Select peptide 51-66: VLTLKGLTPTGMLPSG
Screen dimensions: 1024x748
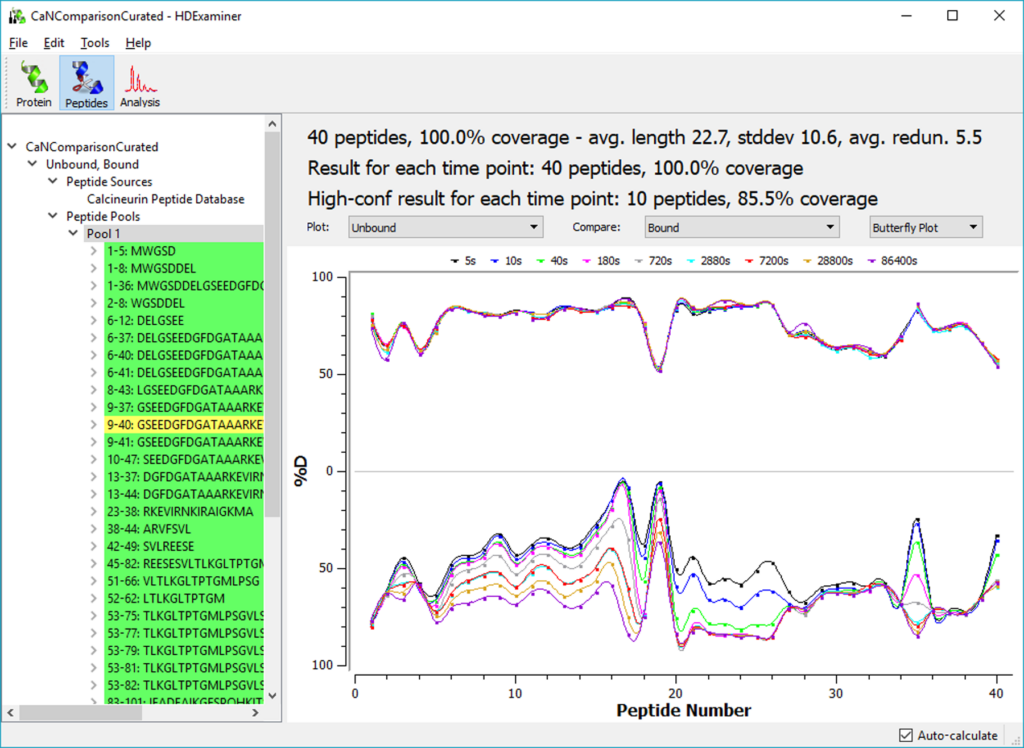[184, 581]
